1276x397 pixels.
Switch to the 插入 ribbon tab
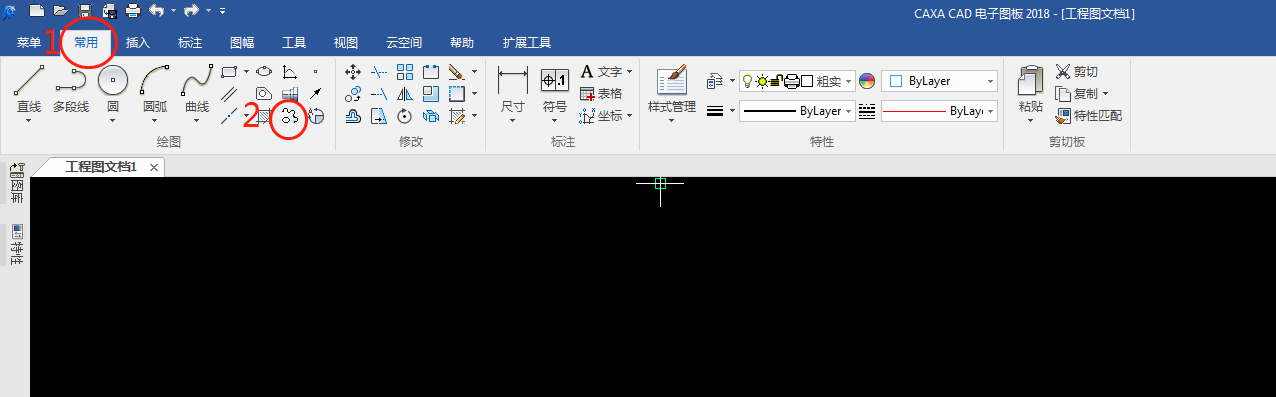tap(138, 43)
